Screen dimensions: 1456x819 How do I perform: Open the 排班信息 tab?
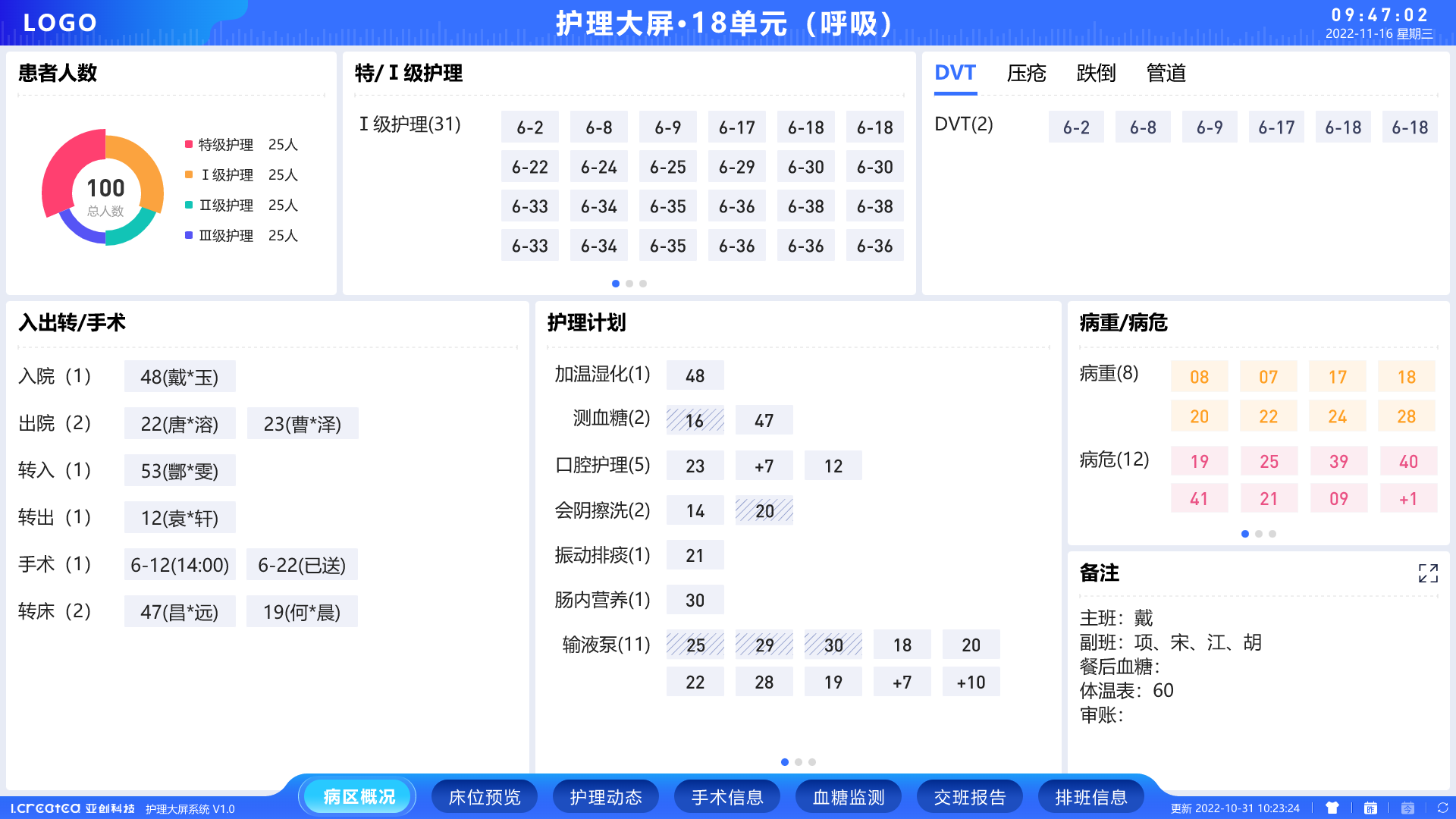pos(1091,797)
